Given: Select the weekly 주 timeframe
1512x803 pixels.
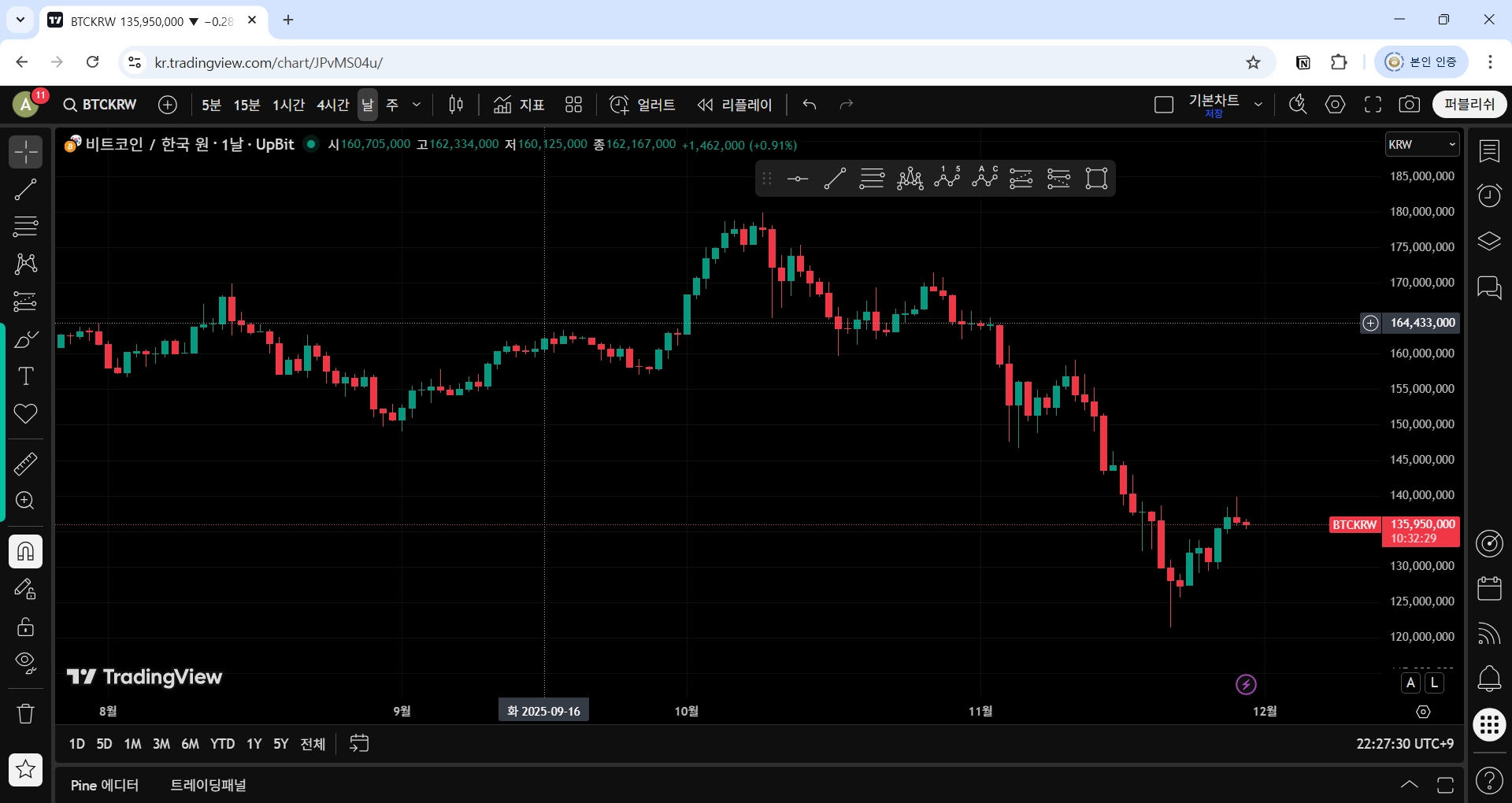Looking at the screenshot, I should [392, 105].
